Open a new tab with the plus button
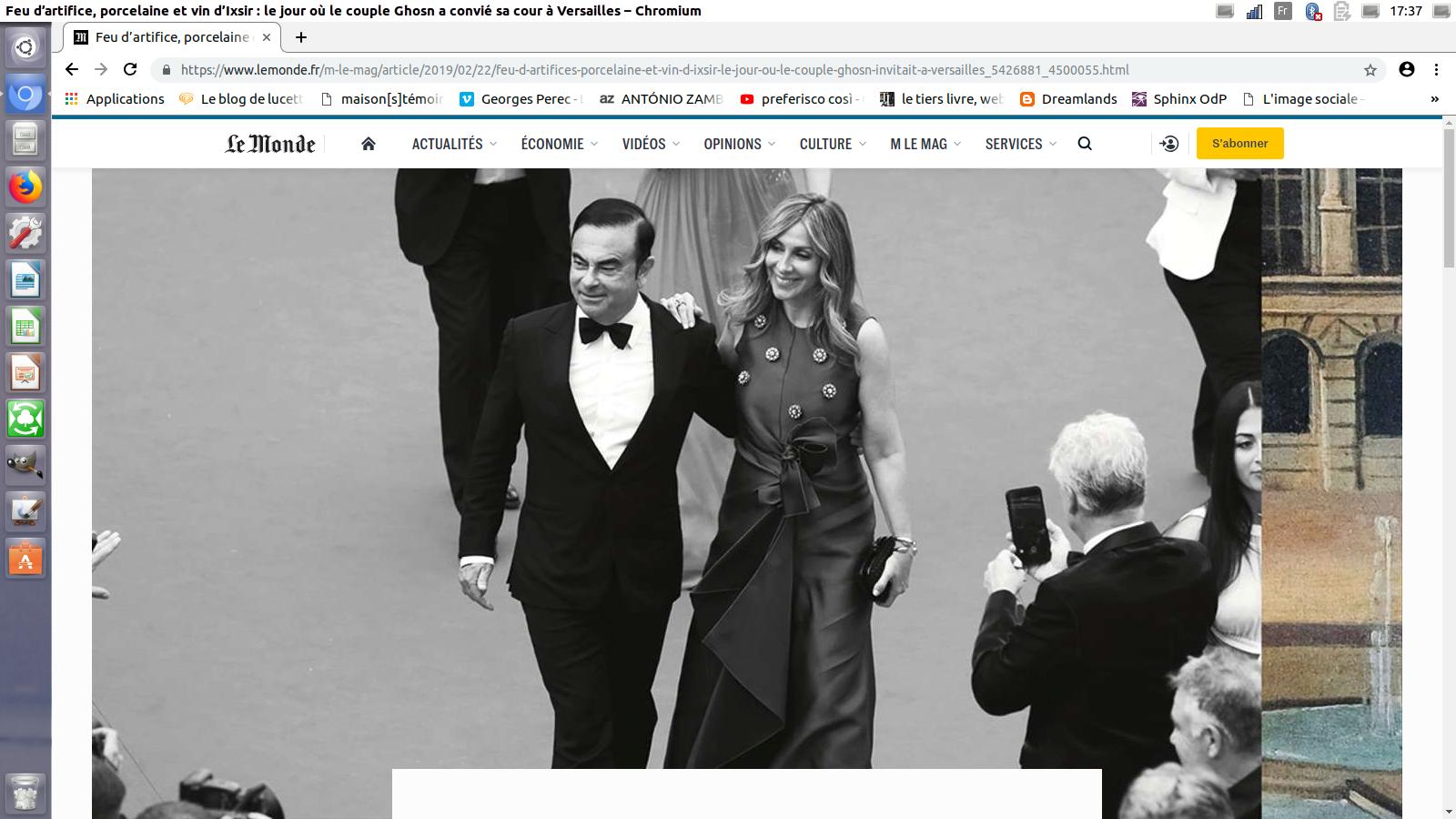The image size is (1456, 819). click(x=301, y=37)
